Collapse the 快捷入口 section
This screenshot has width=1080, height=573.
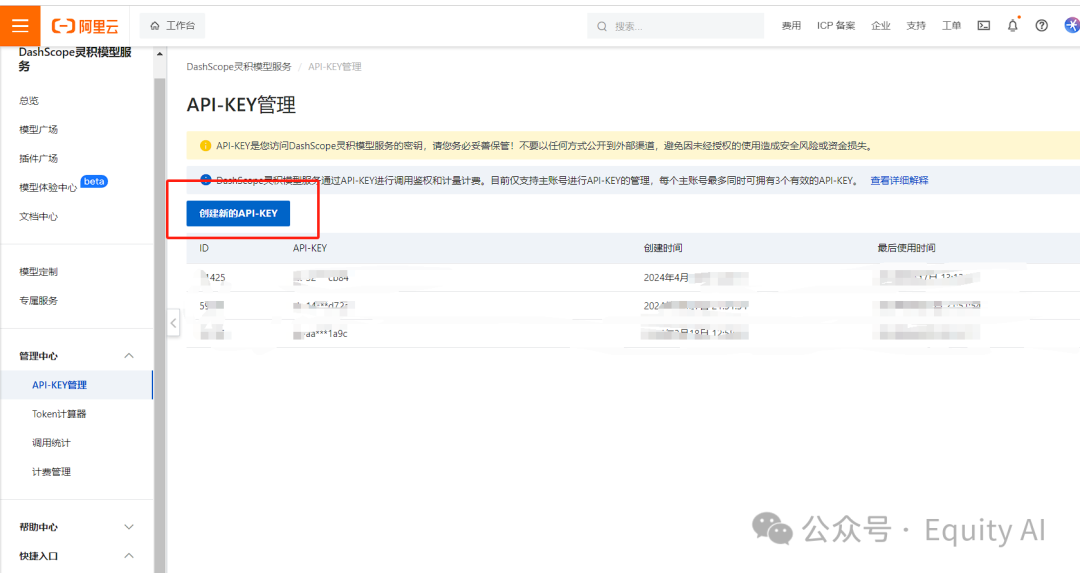[x=128, y=556]
